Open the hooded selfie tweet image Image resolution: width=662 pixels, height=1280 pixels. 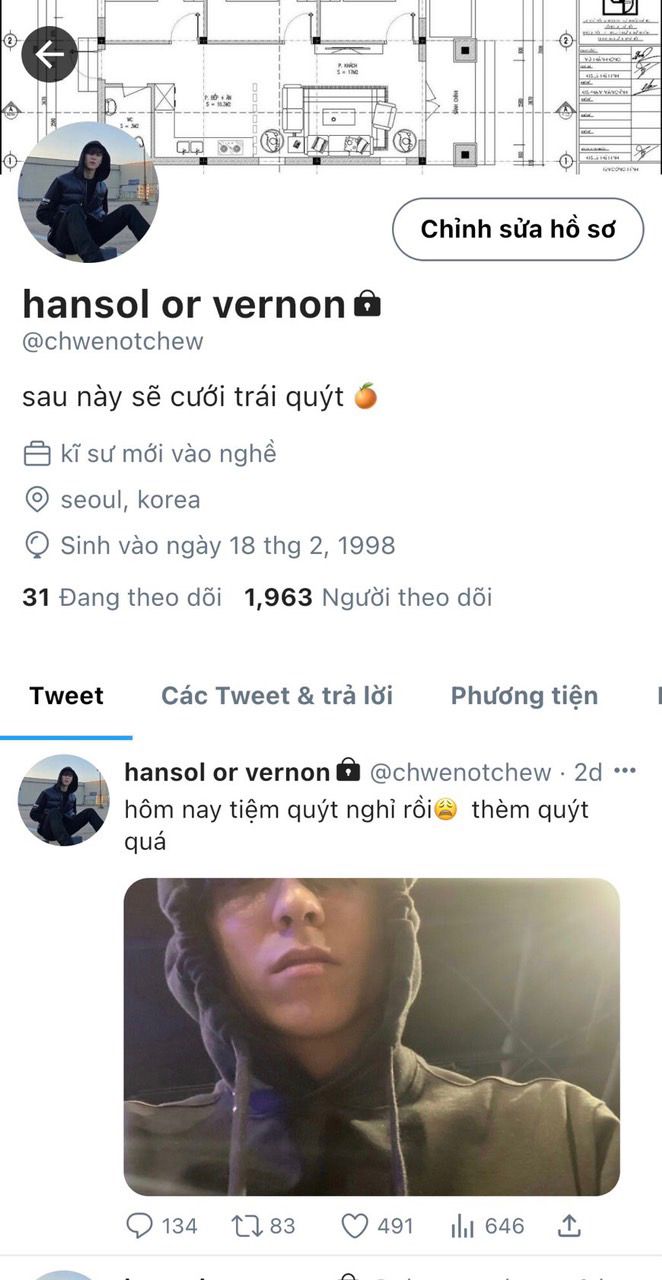[x=372, y=1036]
